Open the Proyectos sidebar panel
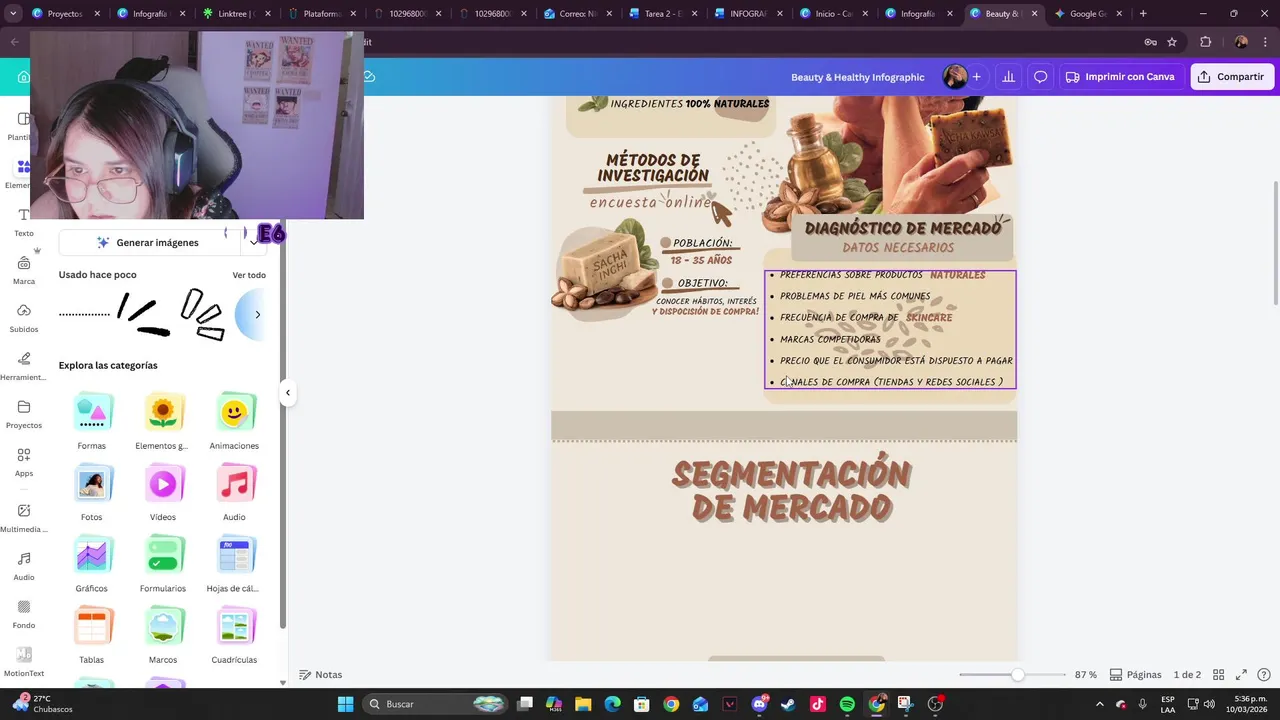The width and height of the screenshot is (1280, 720). pyautogui.click(x=24, y=415)
